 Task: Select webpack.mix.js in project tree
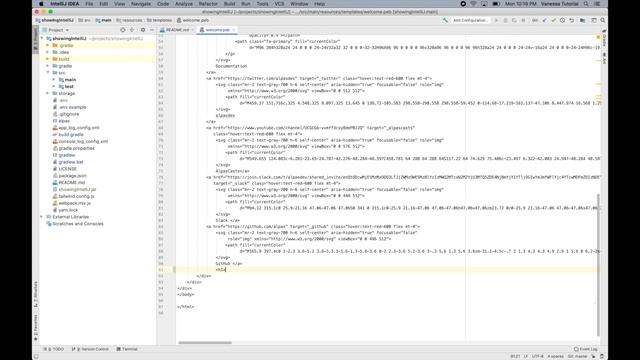click(x=74, y=203)
